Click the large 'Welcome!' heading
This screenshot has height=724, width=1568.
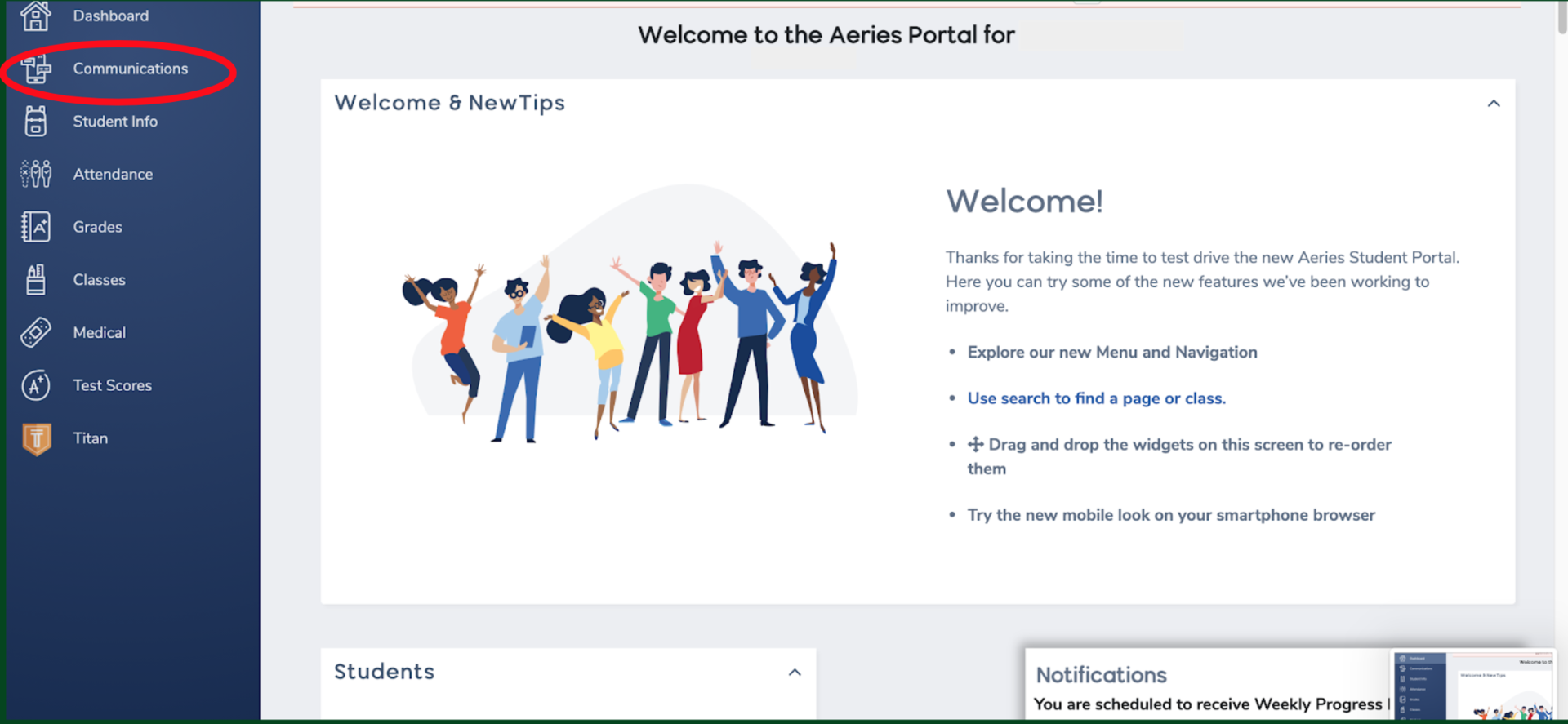tap(1024, 202)
